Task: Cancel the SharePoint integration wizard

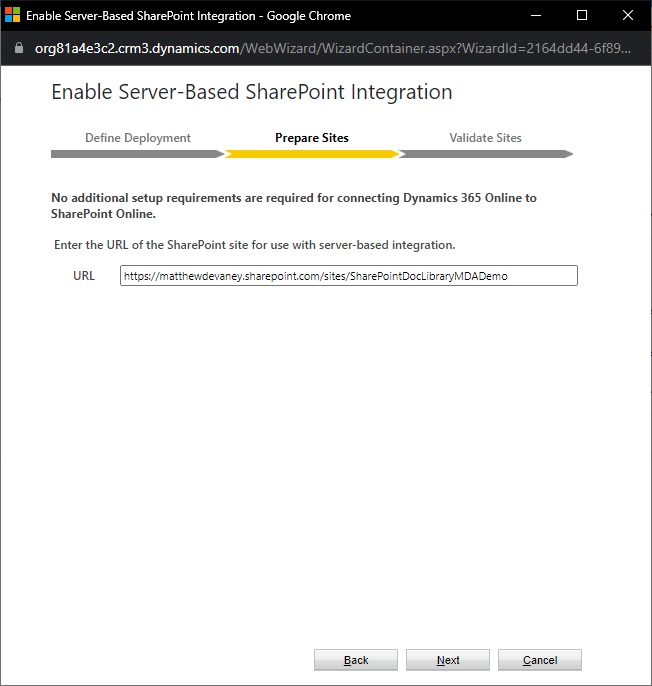Action: pos(540,660)
